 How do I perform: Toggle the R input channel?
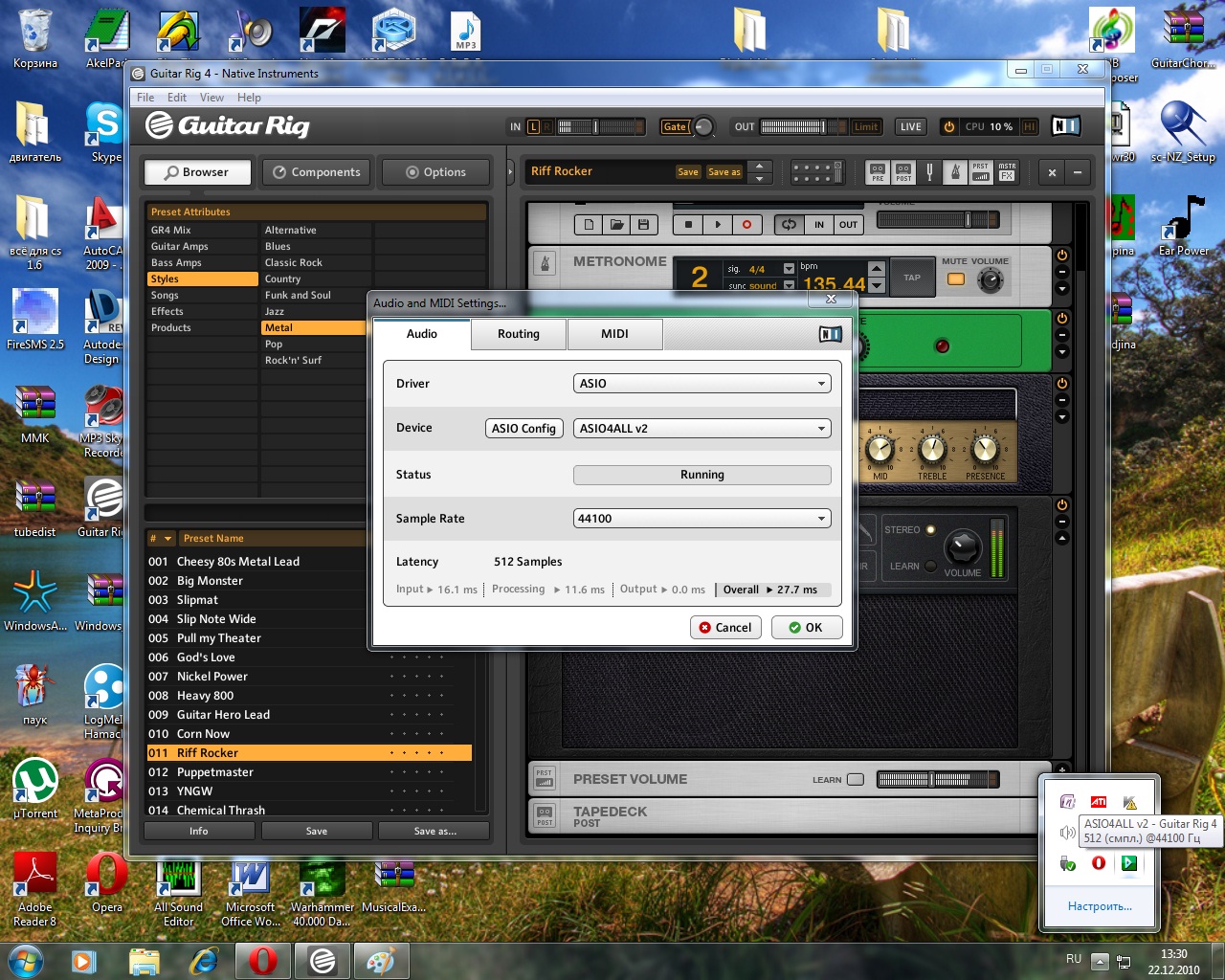click(x=547, y=126)
